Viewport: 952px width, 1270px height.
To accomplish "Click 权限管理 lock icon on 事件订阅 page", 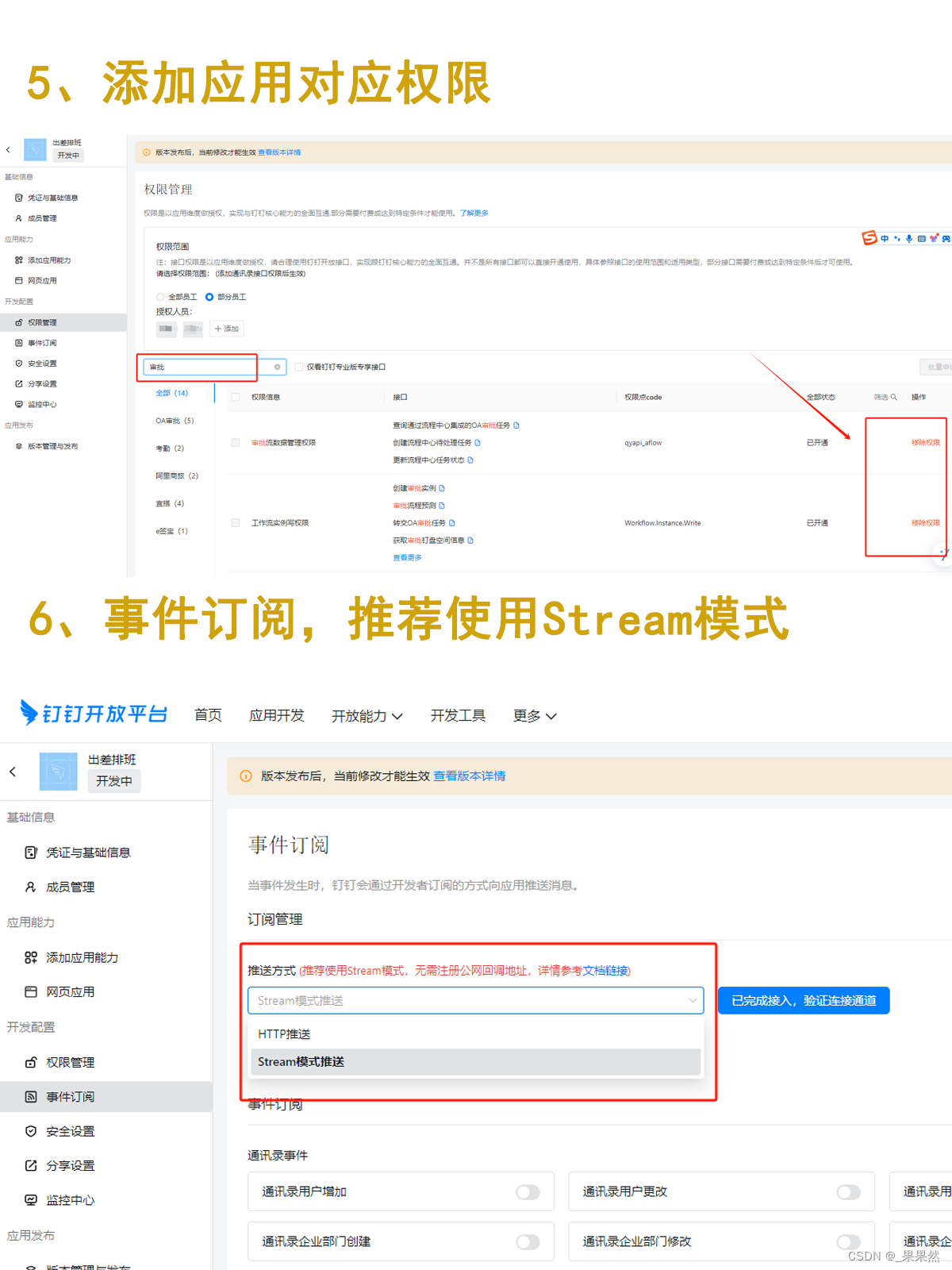I will (x=31, y=1062).
